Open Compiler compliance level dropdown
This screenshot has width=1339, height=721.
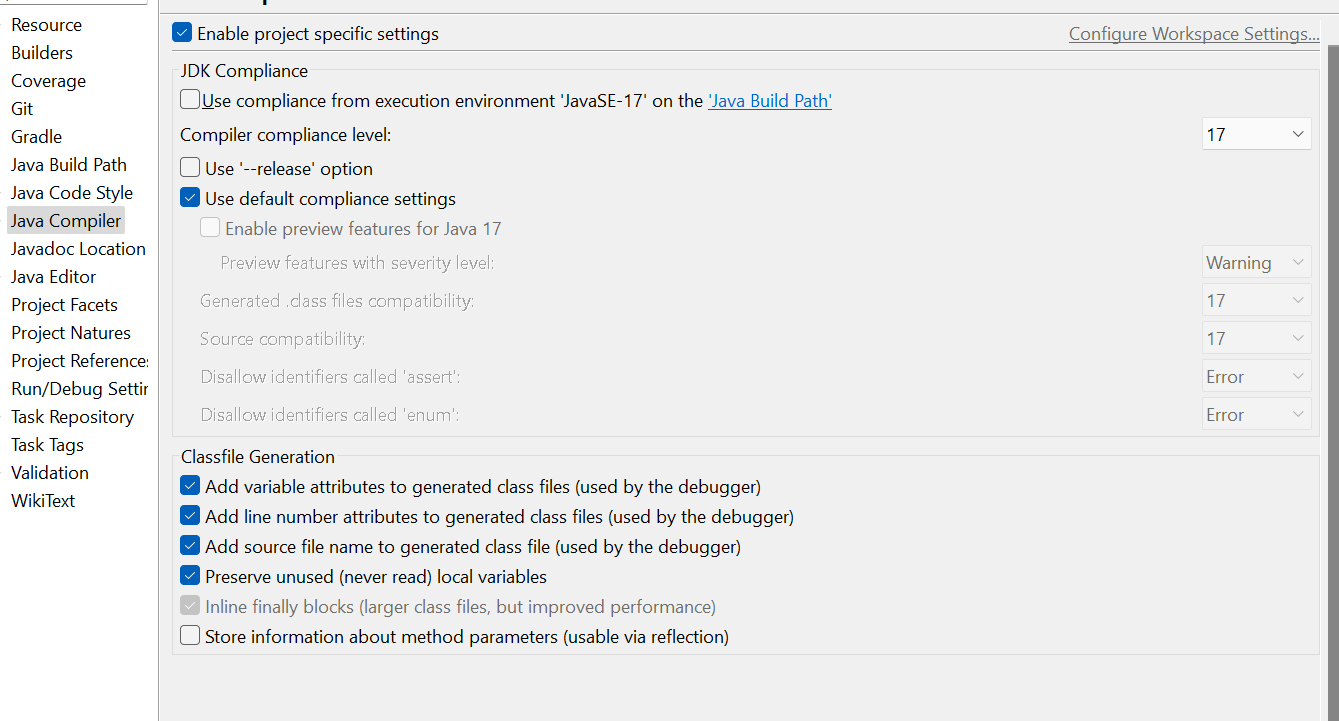(x=1256, y=134)
